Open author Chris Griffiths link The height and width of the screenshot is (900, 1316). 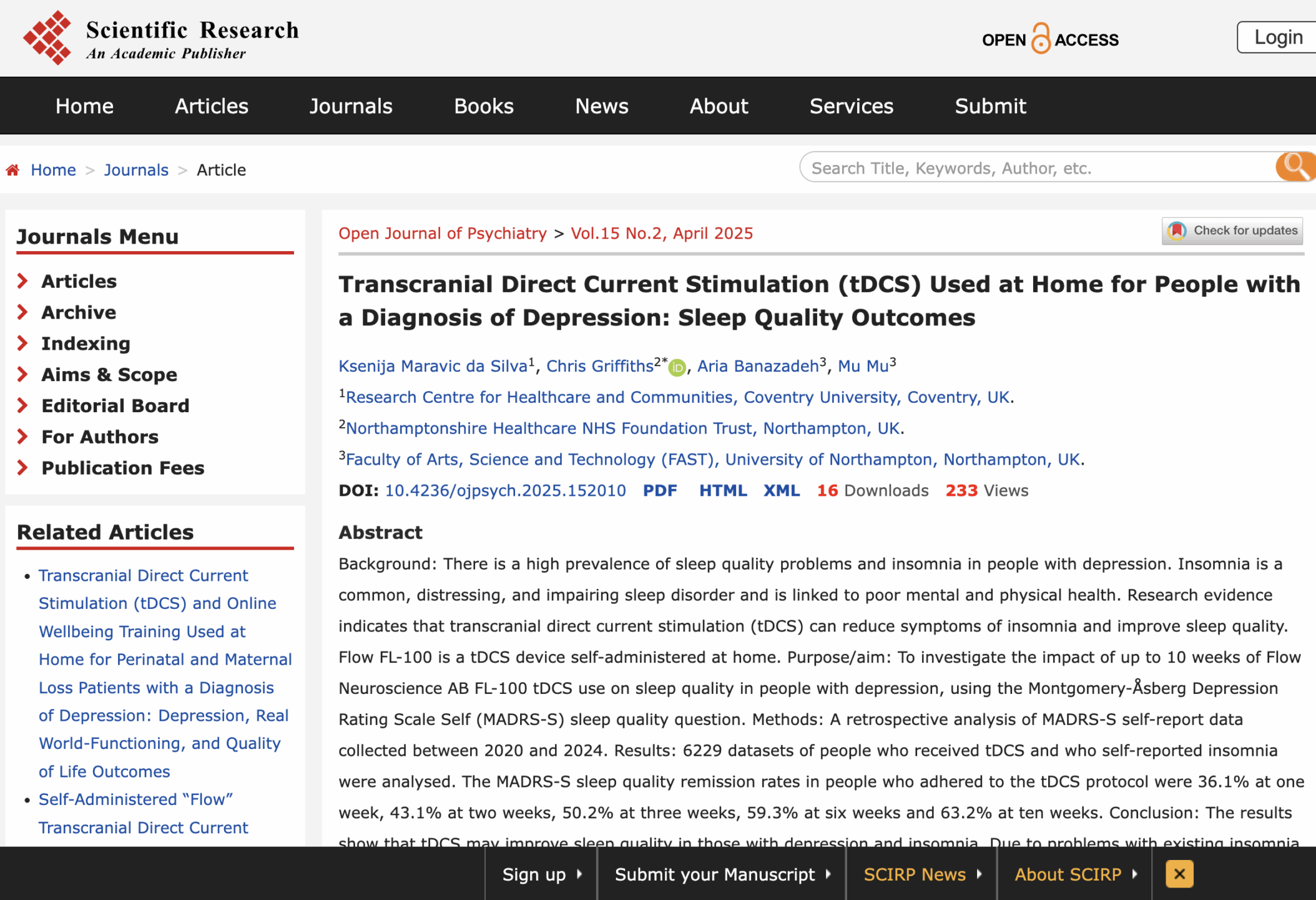click(600, 366)
